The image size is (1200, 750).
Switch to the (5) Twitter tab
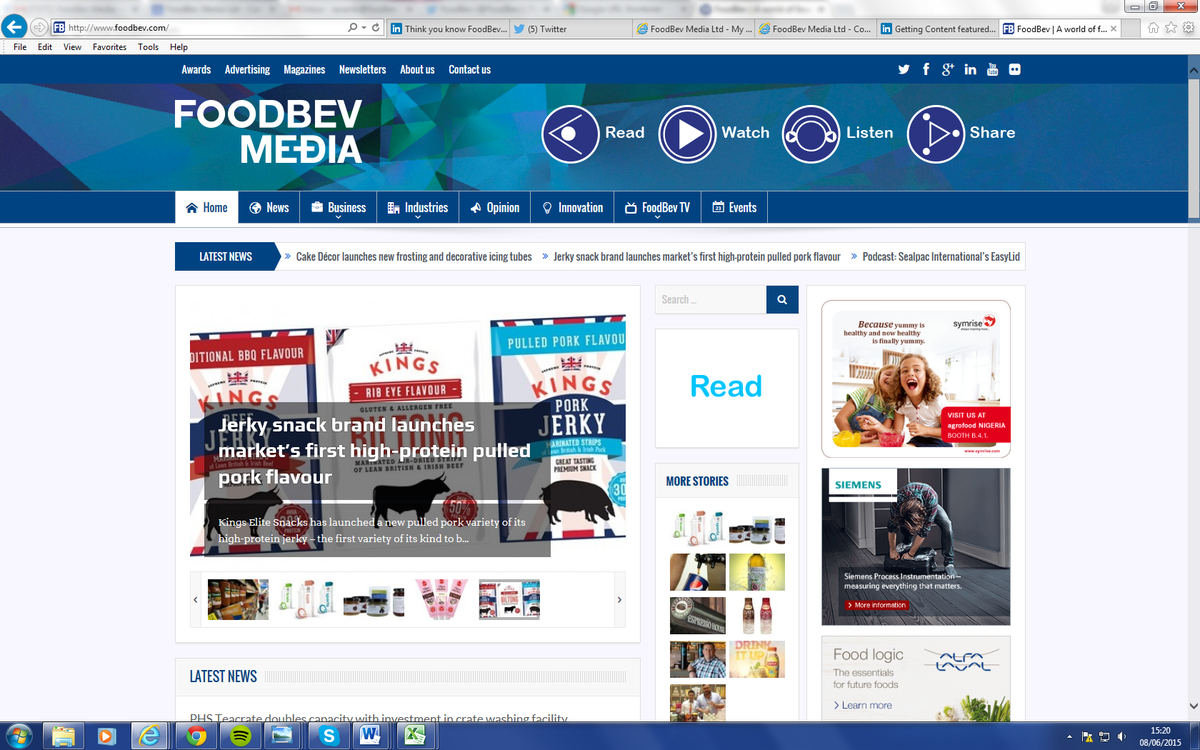(x=571, y=29)
